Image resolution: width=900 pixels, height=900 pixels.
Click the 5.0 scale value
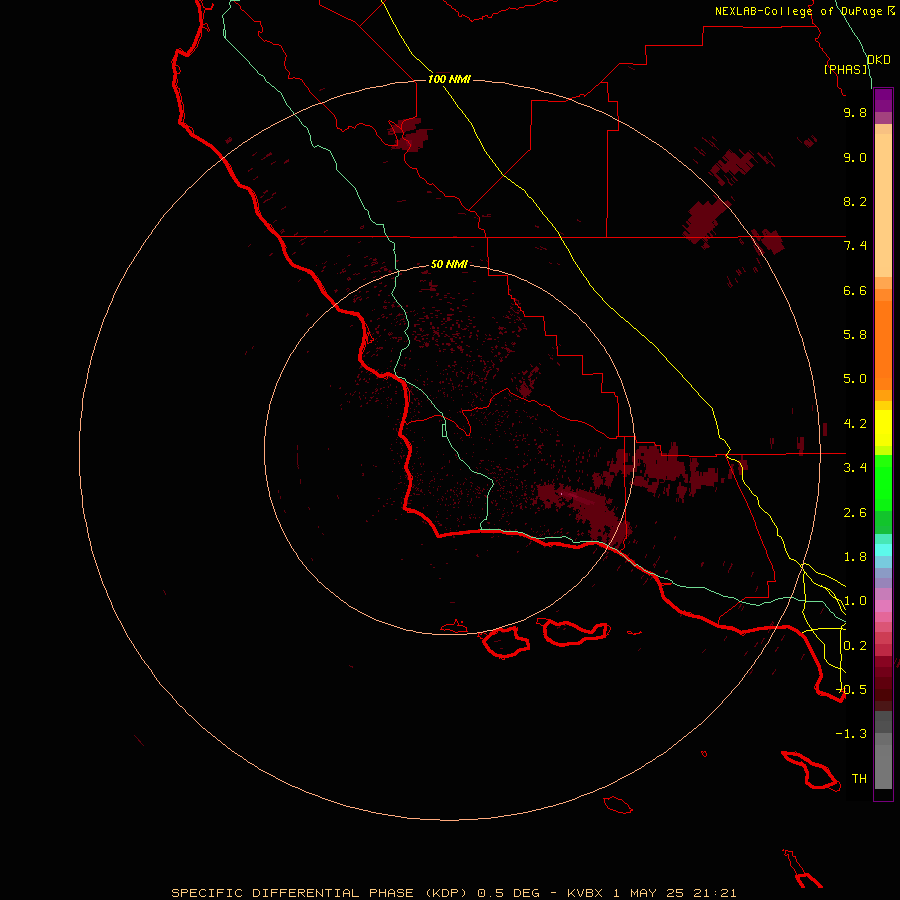pyautogui.click(x=855, y=379)
